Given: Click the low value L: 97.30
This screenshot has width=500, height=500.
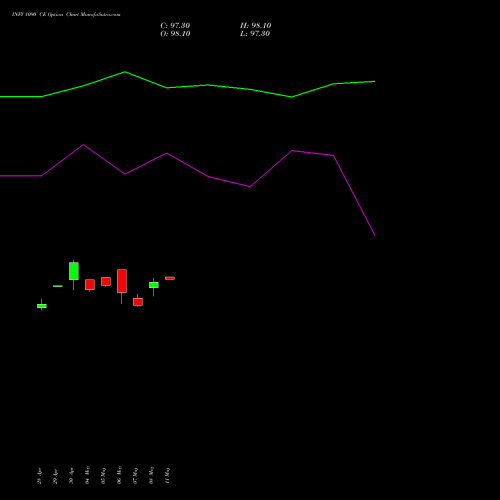Looking at the screenshot, I should pyautogui.click(x=255, y=34).
